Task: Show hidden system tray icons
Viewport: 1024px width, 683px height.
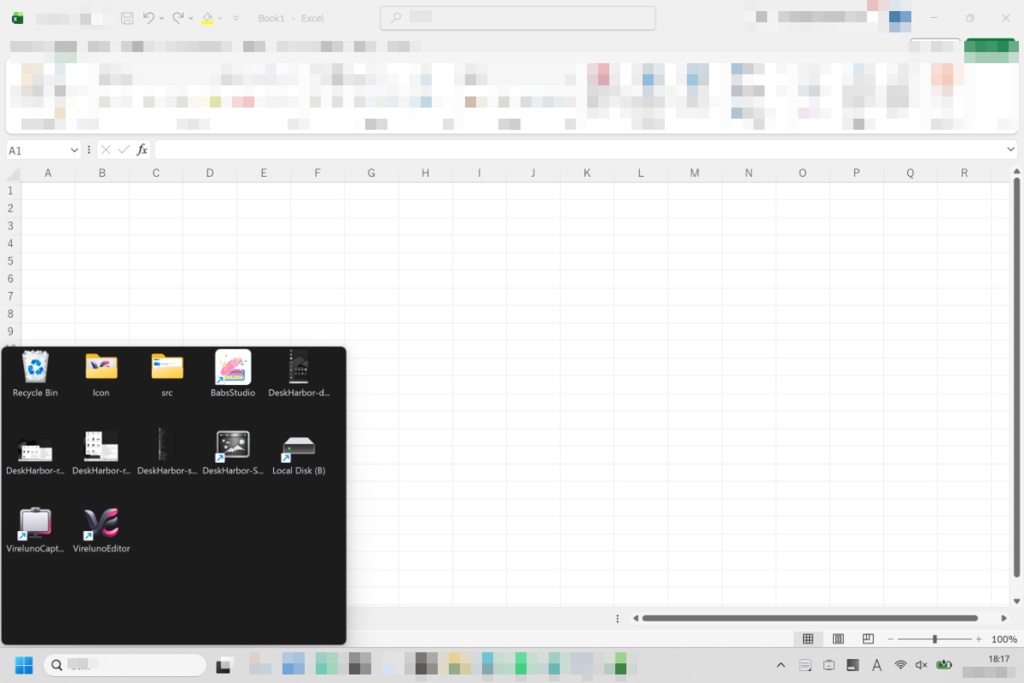Action: (x=780, y=665)
